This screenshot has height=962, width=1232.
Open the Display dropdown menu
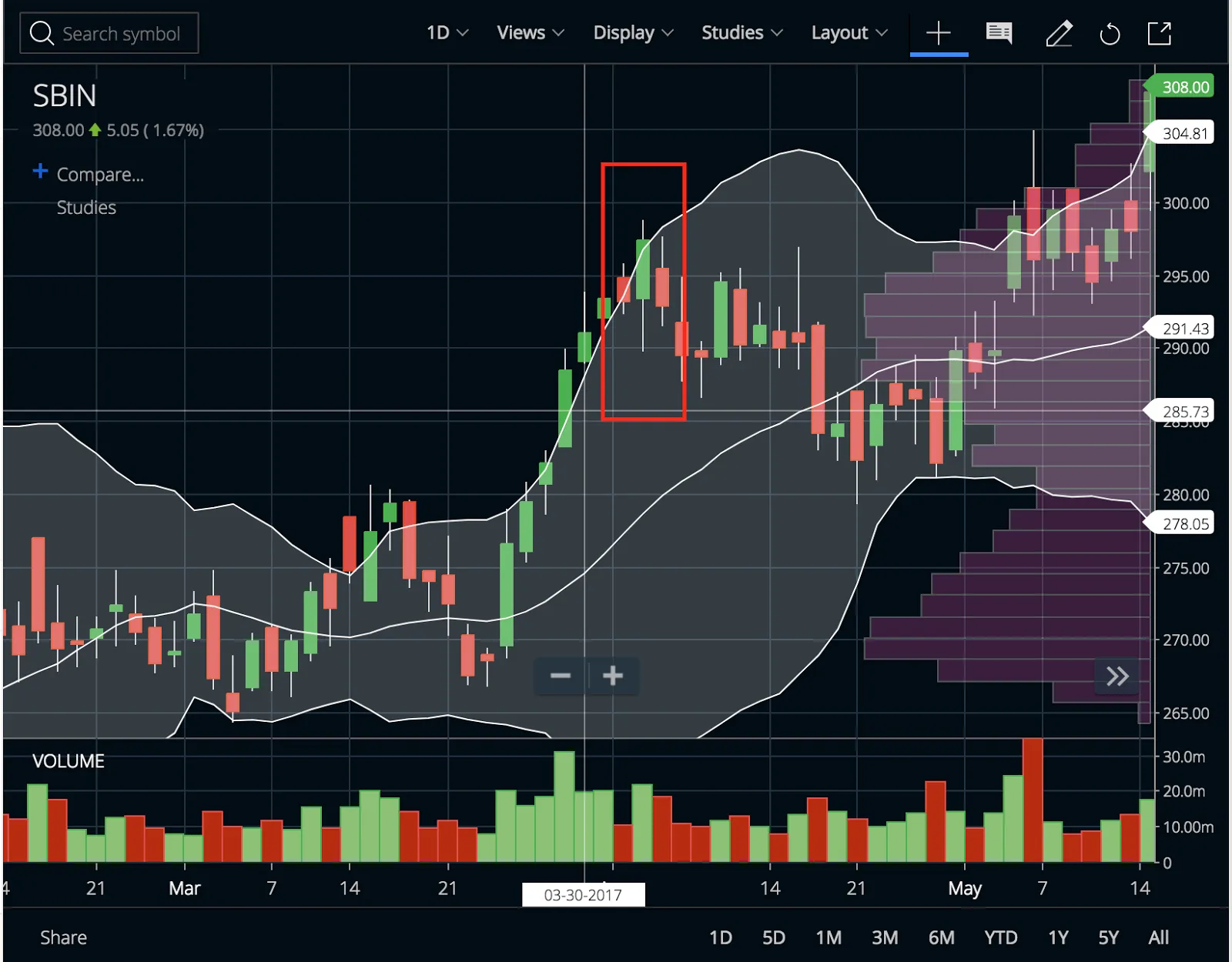(x=631, y=32)
